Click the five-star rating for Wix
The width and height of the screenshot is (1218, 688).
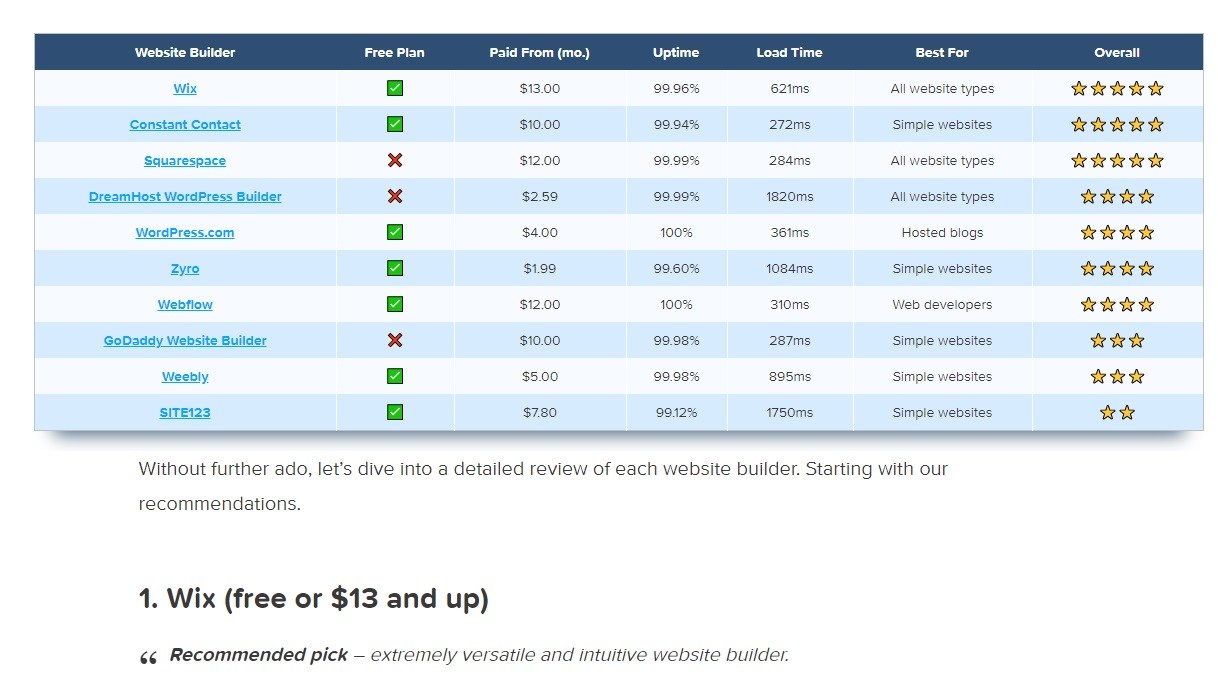(1117, 88)
